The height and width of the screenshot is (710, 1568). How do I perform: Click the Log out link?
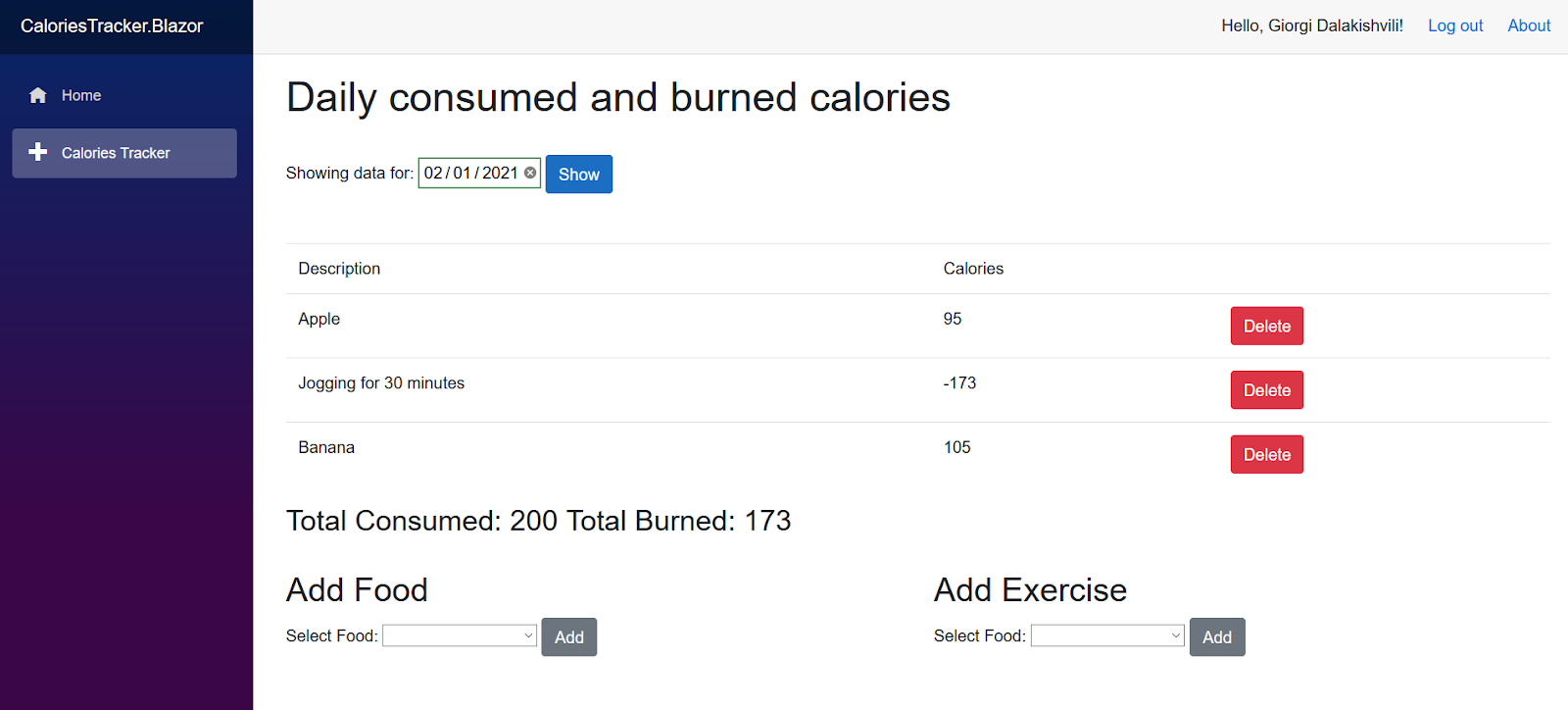tap(1454, 25)
